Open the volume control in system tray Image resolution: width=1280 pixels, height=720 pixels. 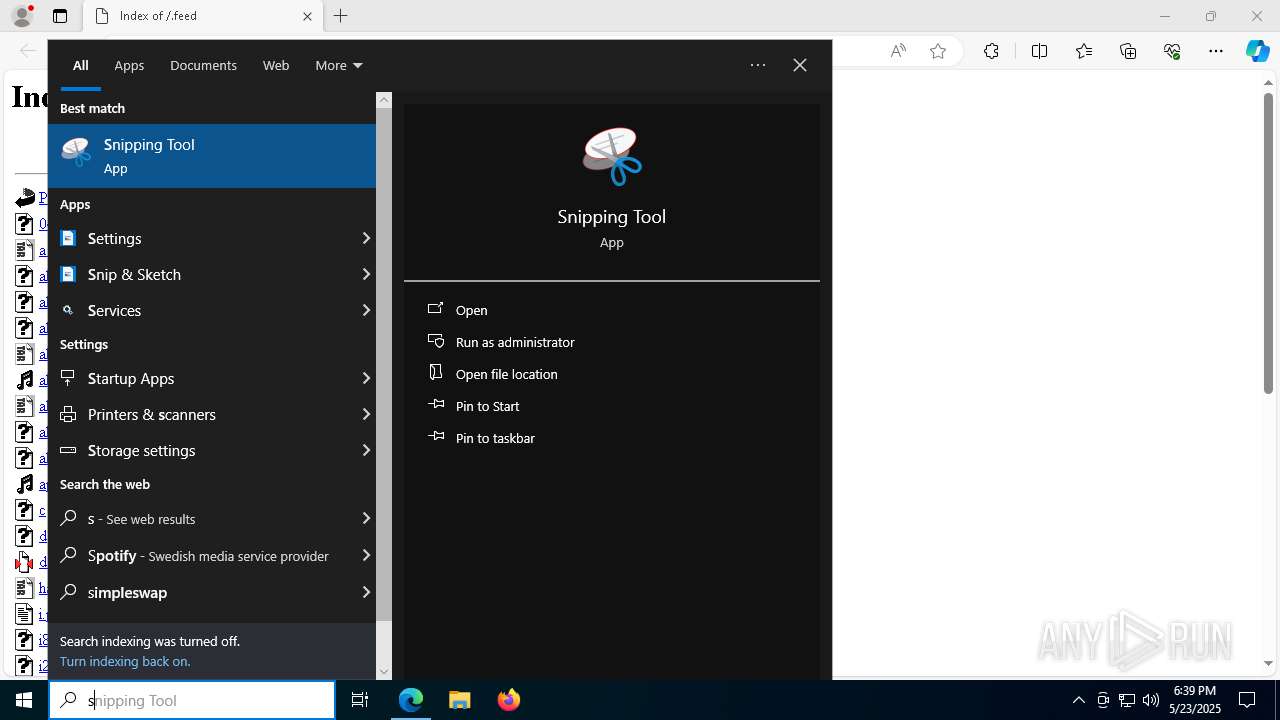(1151, 700)
